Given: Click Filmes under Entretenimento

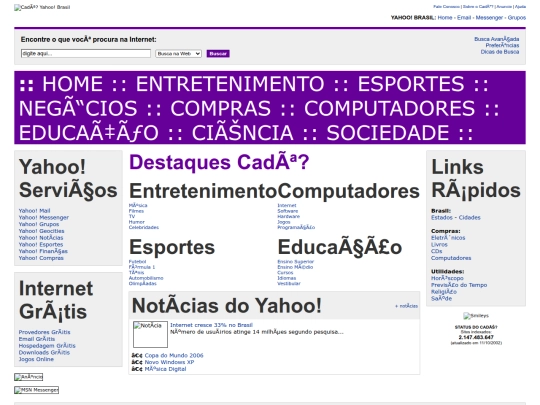Looking at the screenshot, I should 136,211.
